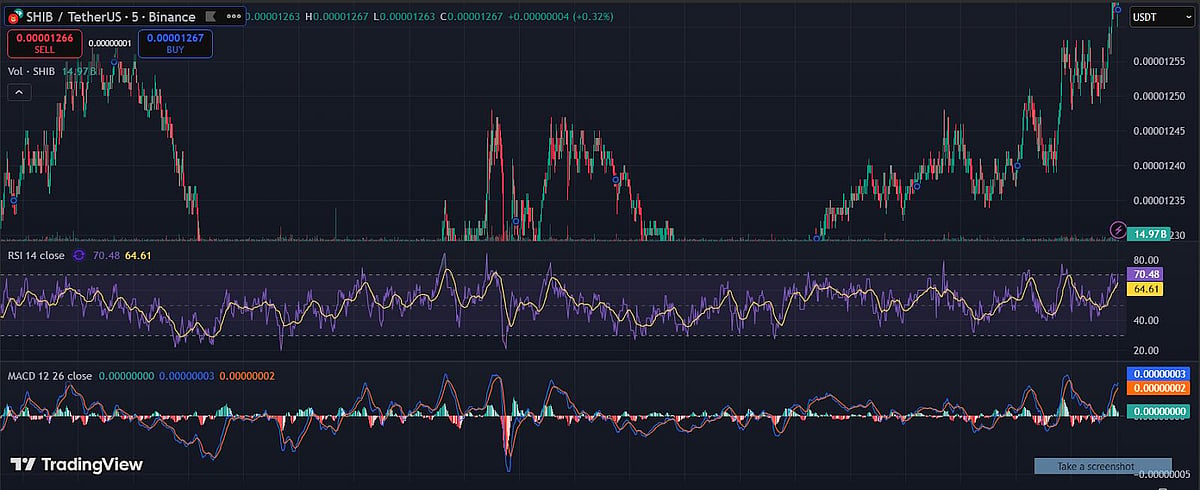
Task: Click the spread value 0.00000001
Action: tap(109, 43)
